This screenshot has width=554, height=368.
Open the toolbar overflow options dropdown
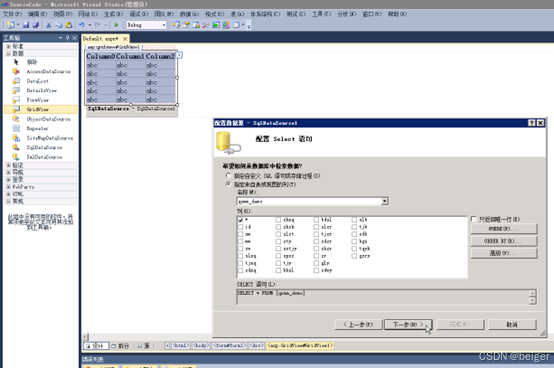coord(249,25)
